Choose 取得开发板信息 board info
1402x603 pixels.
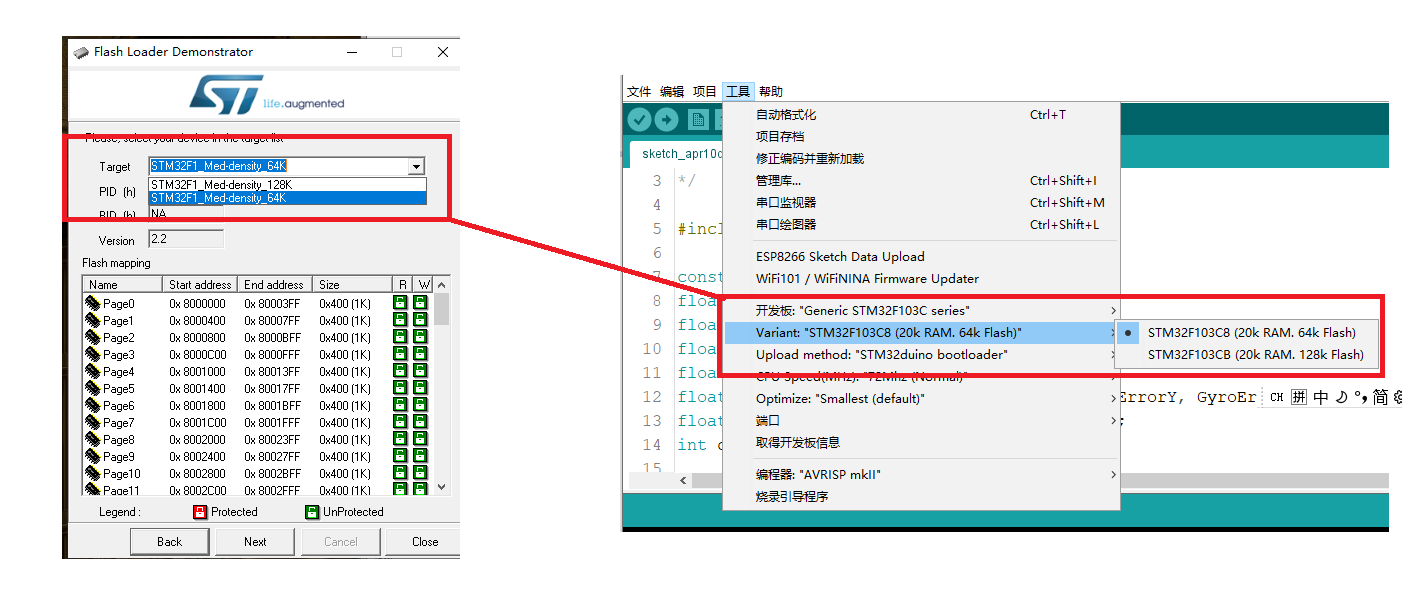tap(920, 442)
